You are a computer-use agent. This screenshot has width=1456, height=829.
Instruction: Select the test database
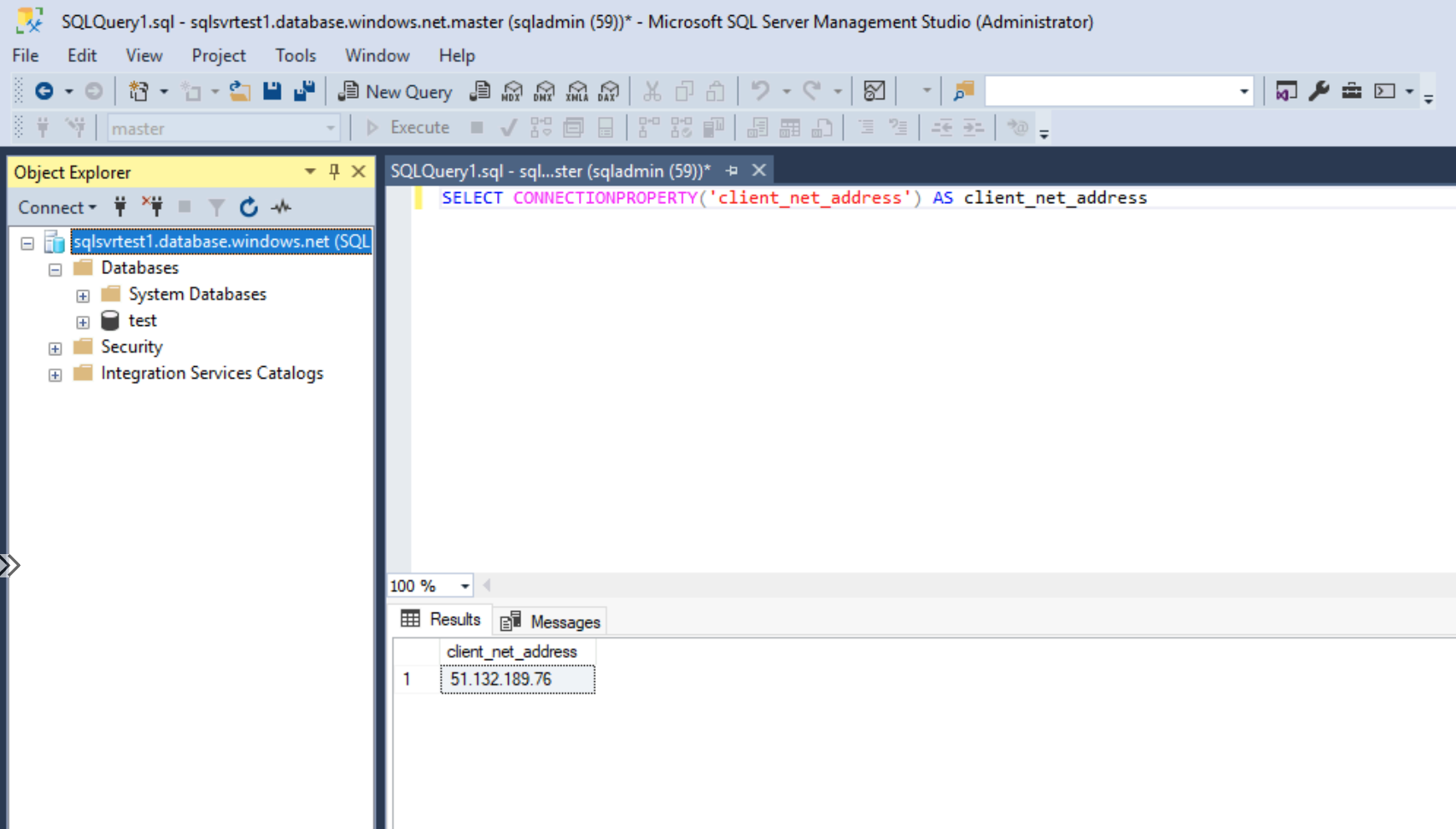tap(142, 321)
